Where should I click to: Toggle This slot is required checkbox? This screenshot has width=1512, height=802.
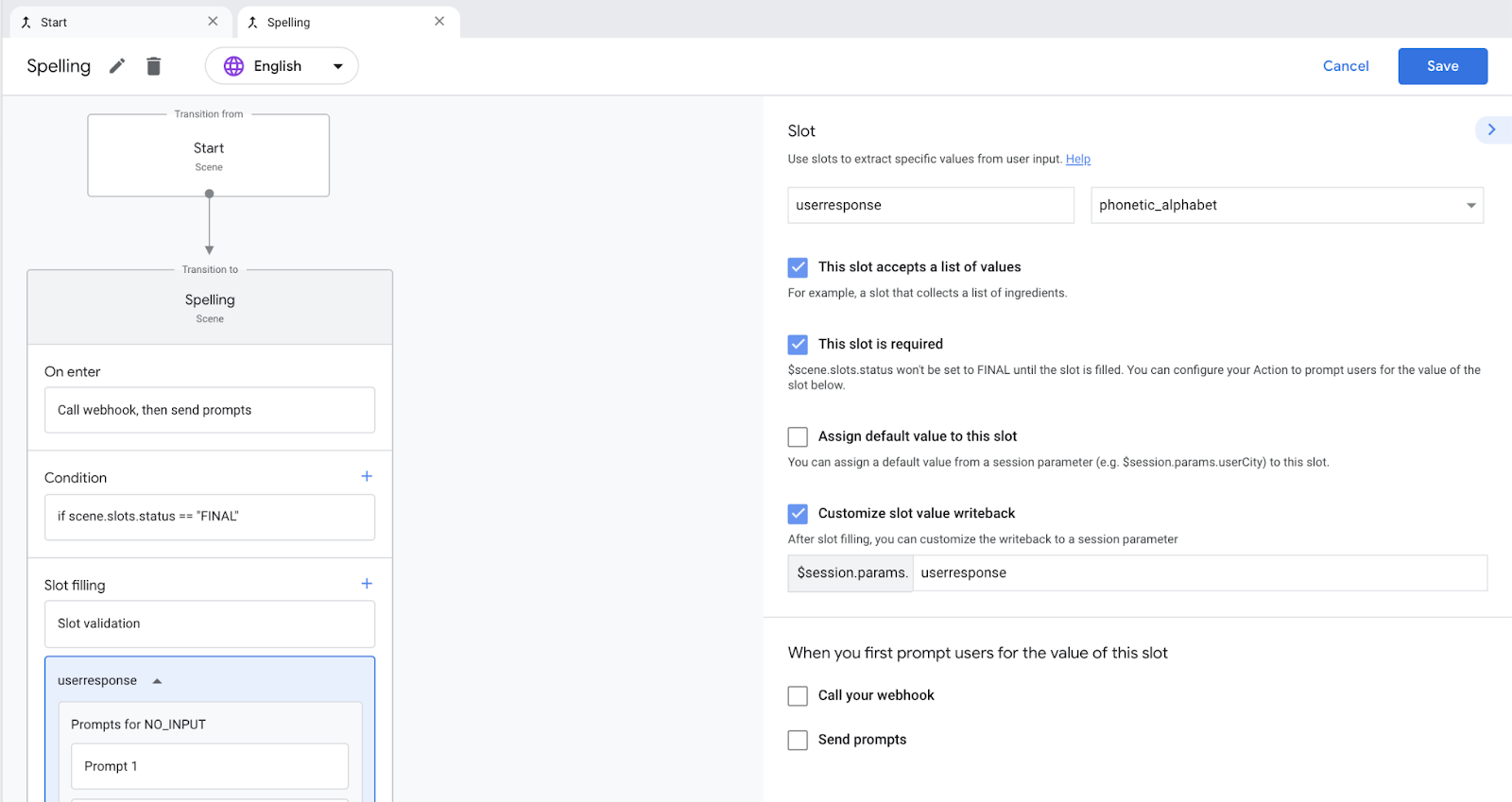[x=799, y=345]
